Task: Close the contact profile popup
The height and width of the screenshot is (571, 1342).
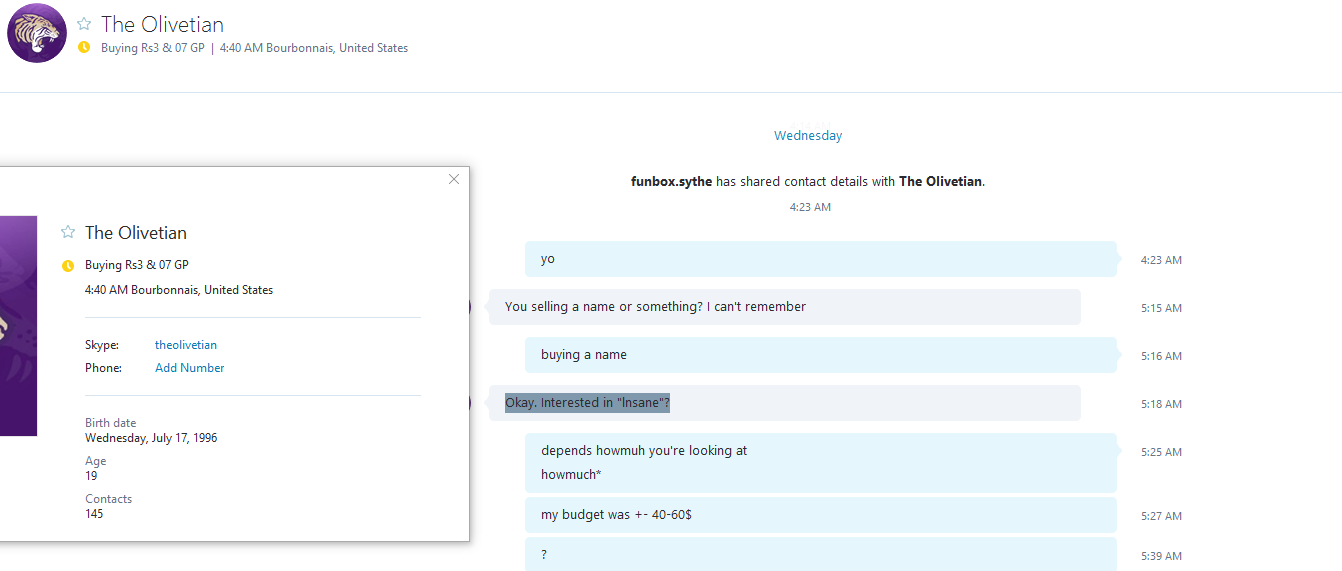Action: (454, 179)
